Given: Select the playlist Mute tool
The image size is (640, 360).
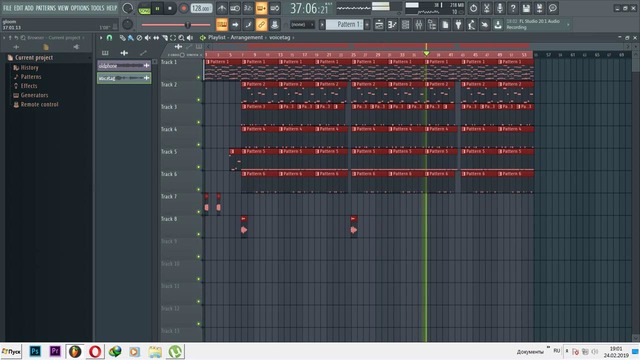Looking at the screenshot, I should pos(148,38).
